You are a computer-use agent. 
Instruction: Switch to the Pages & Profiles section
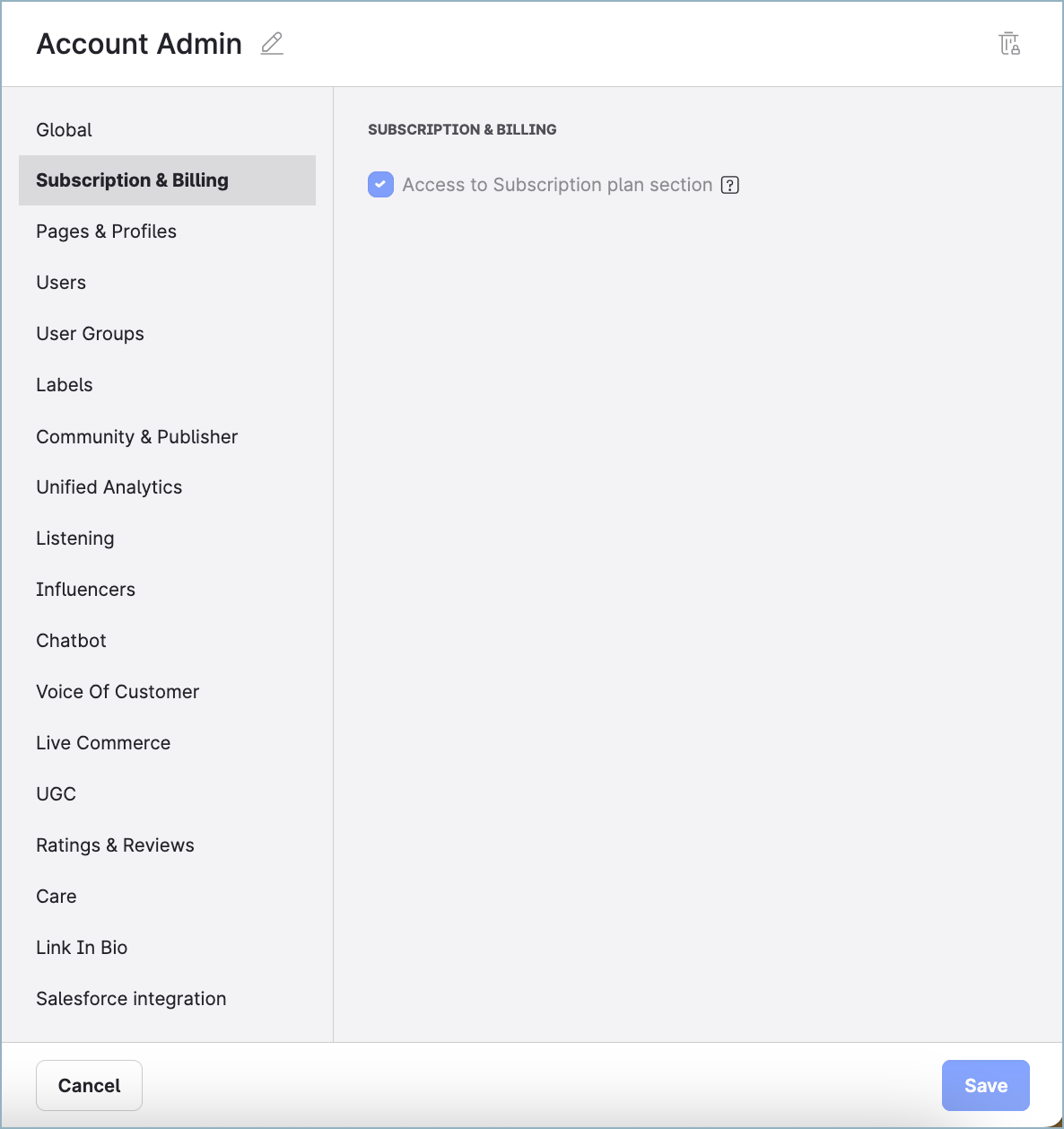tap(106, 232)
